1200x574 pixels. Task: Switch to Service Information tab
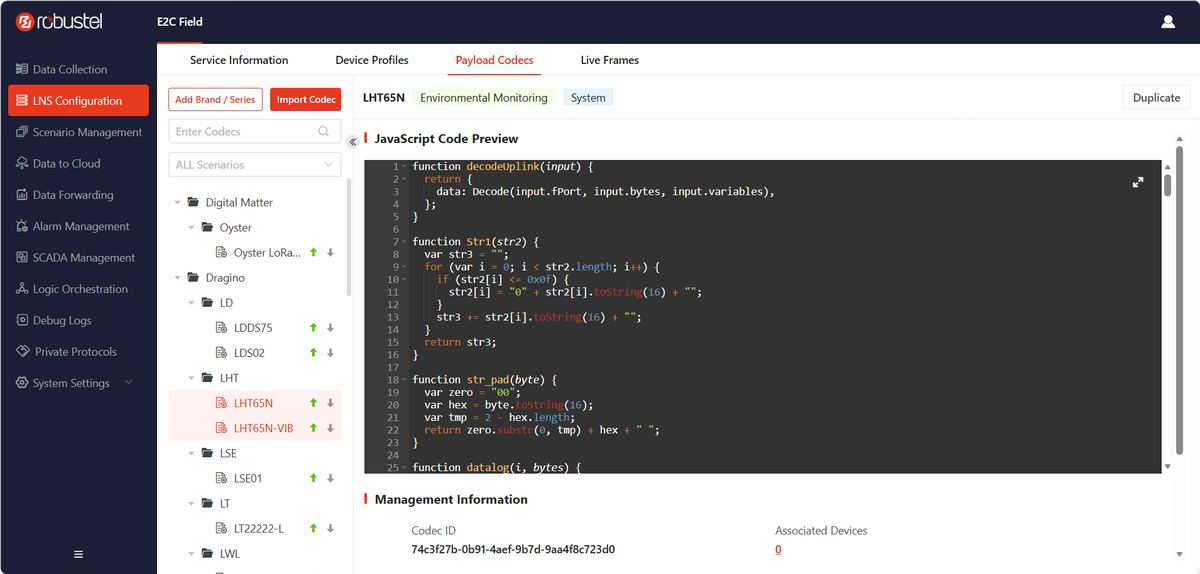tap(239, 60)
